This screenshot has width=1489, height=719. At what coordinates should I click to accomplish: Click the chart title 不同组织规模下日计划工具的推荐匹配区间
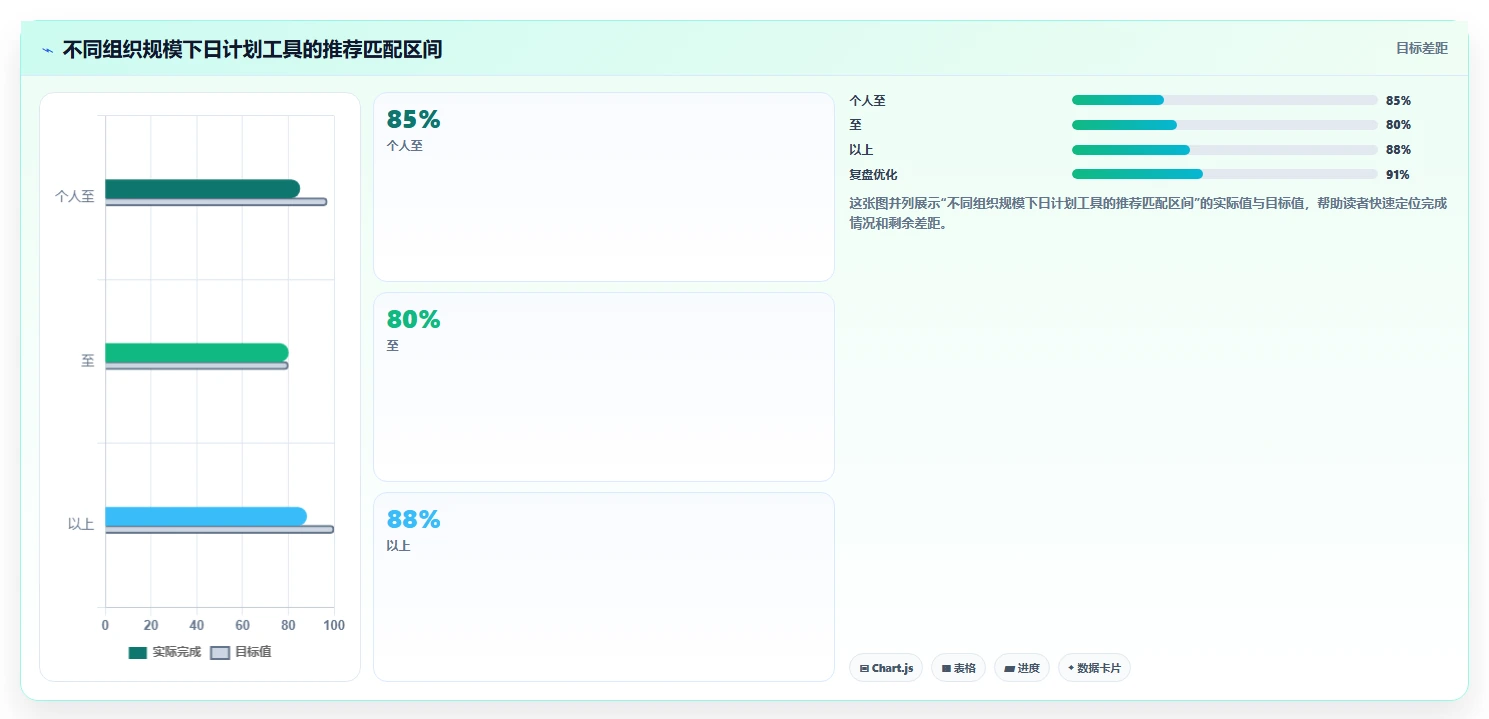[x=252, y=50]
